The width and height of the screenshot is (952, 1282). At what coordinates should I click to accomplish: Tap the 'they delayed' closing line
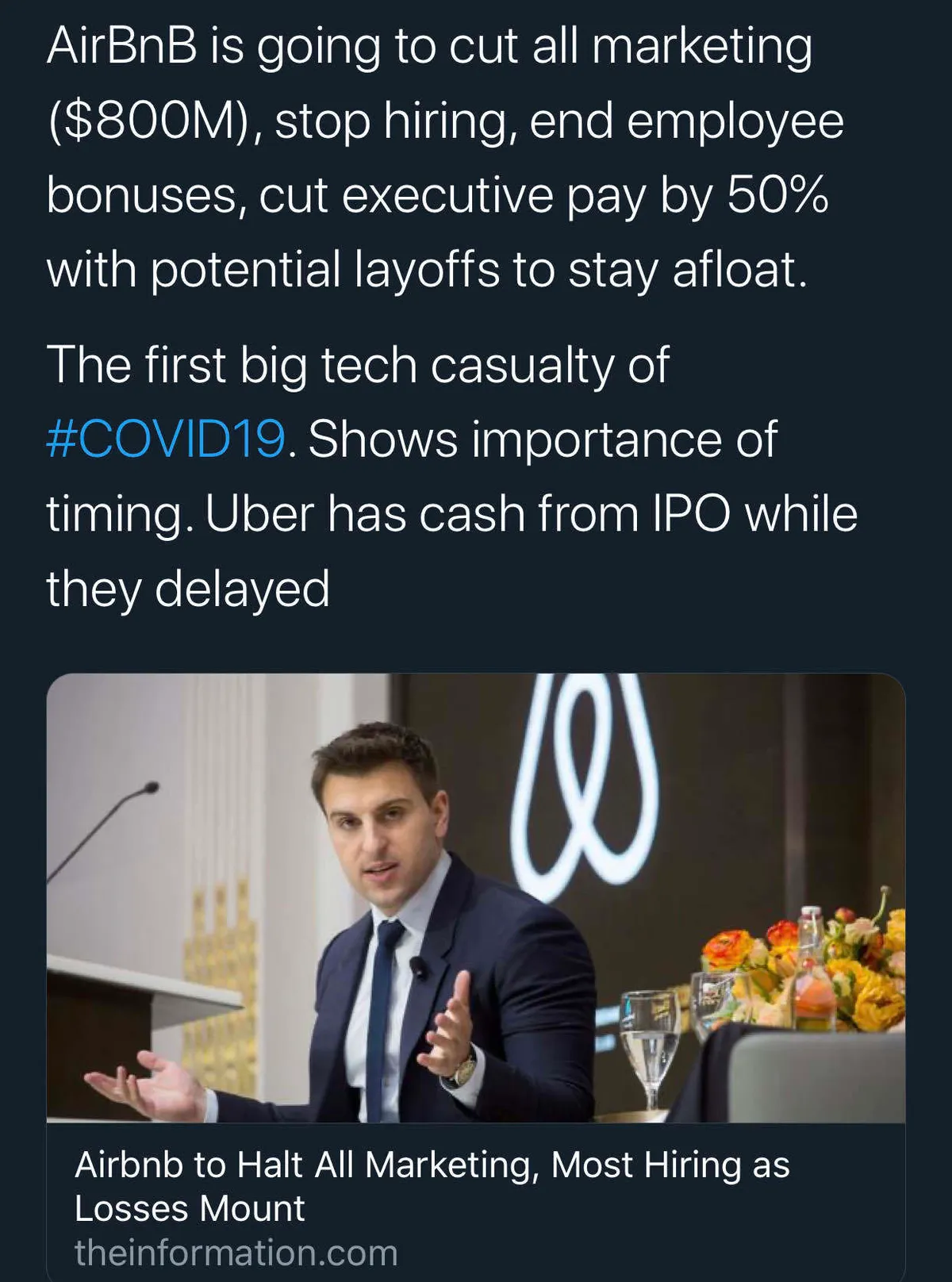click(x=188, y=589)
